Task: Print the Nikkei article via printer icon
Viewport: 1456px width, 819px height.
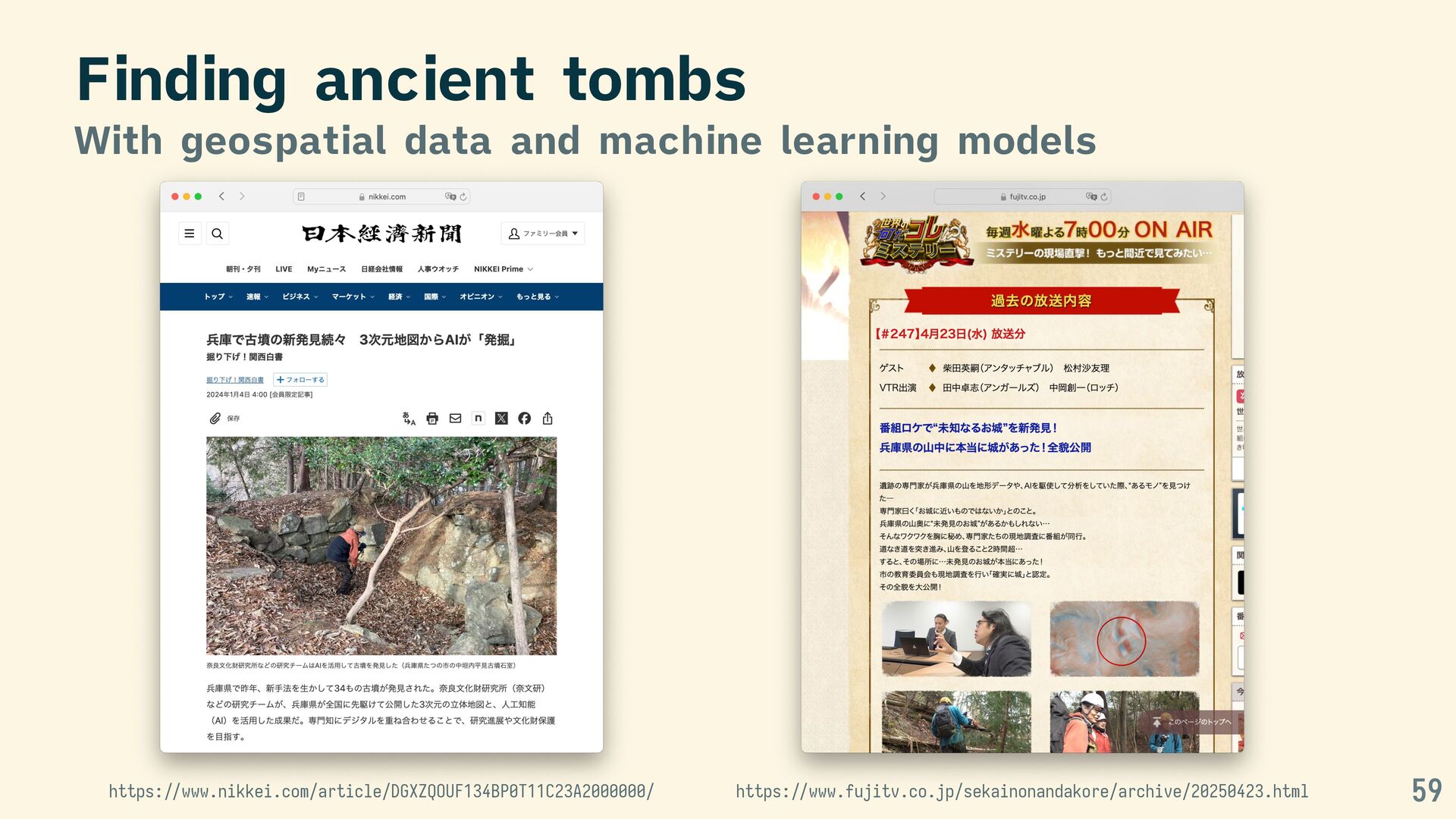Action: pos(432,419)
